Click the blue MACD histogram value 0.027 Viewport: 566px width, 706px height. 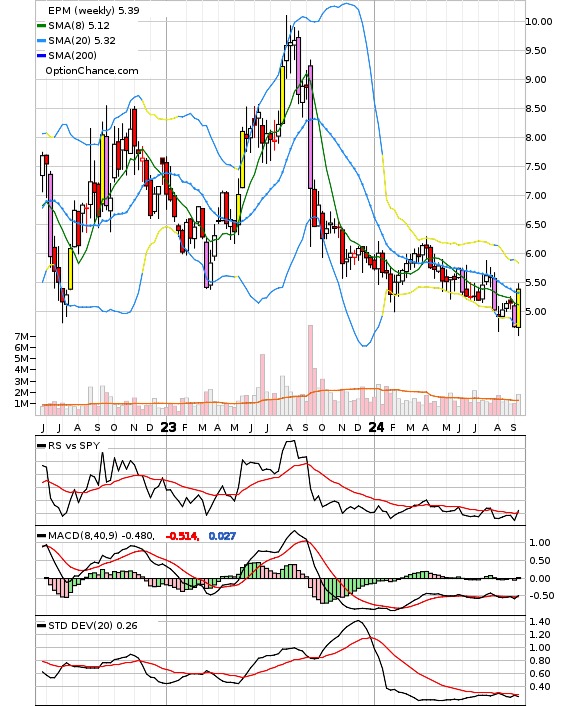click(x=222, y=536)
